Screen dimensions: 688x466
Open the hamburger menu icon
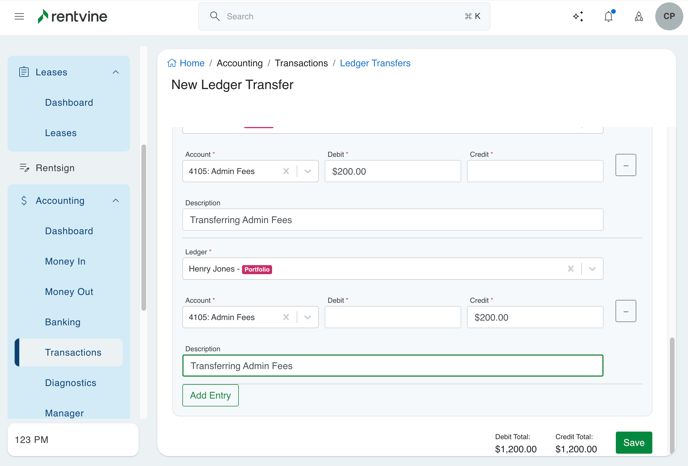click(x=19, y=16)
